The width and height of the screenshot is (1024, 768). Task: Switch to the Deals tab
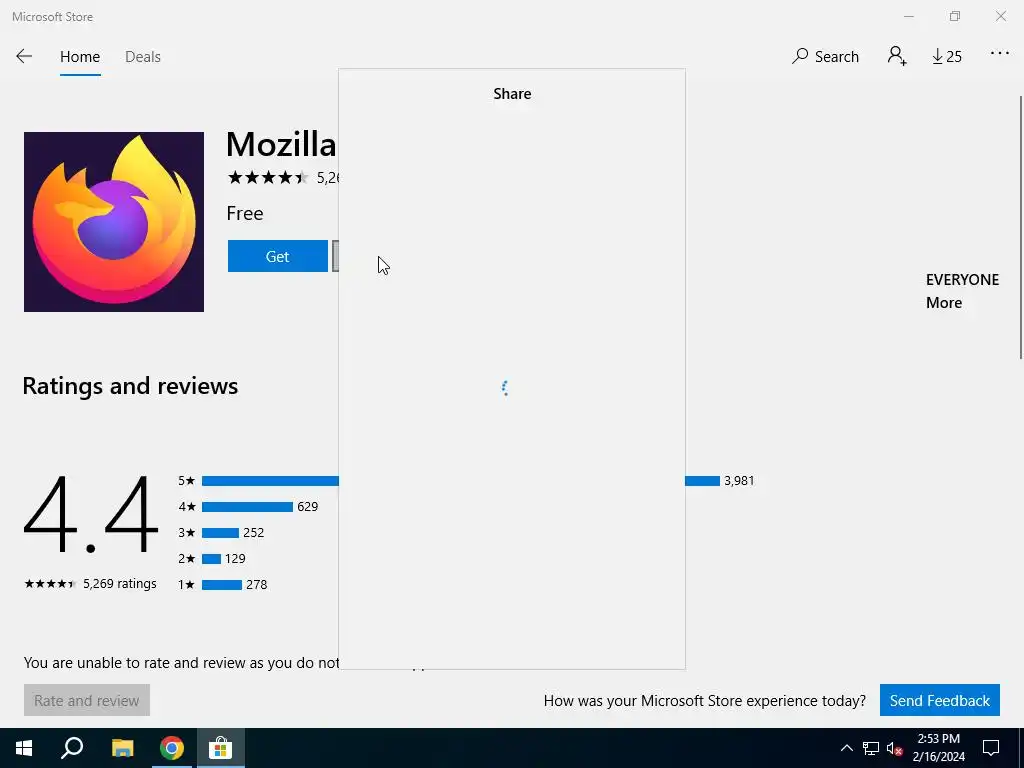pos(142,57)
